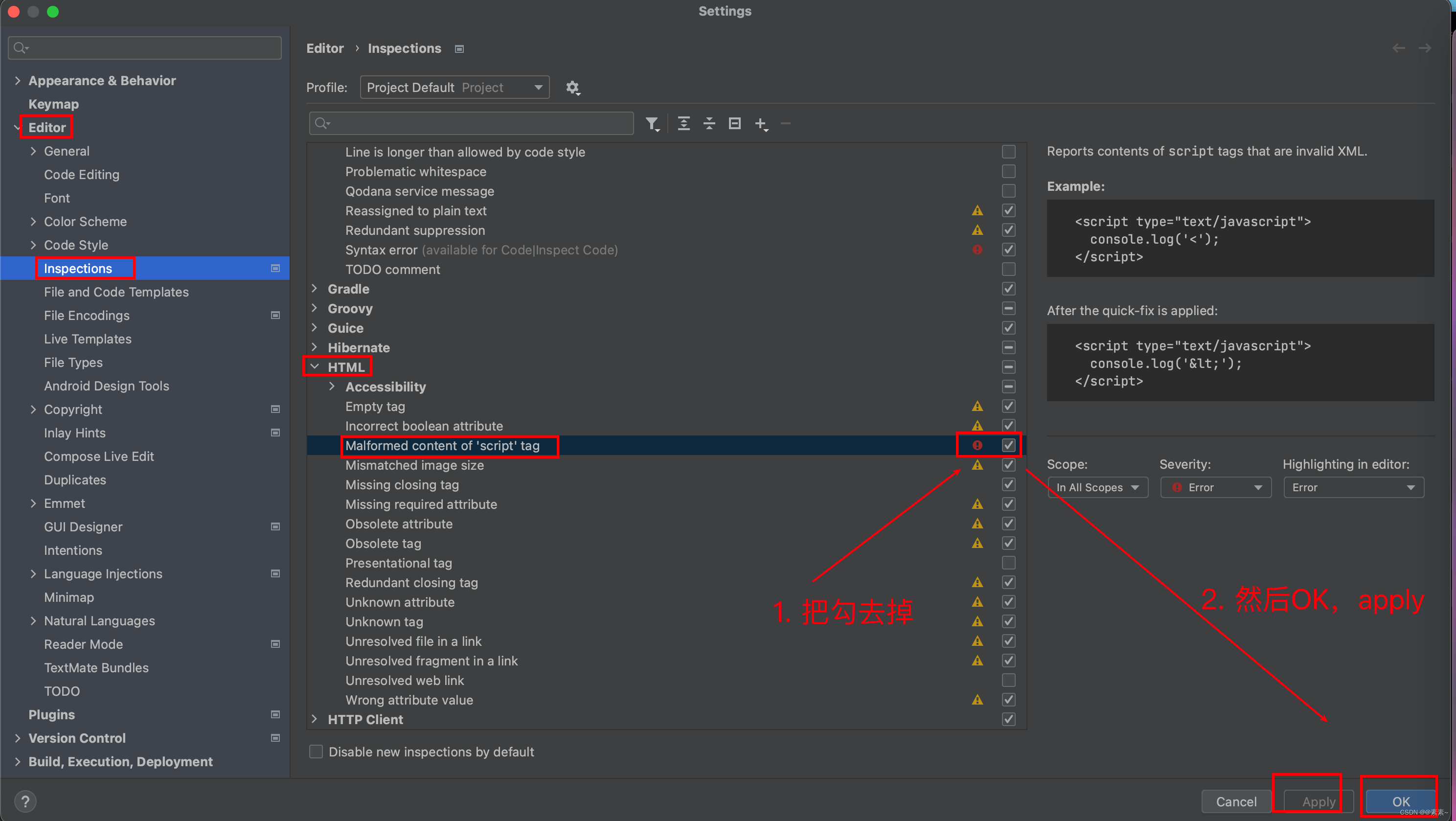The width and height of the screenshot is (1456, 821).
Task: Uncheck Malformed content of 'script' tag
Action: tap(1009, 445)
